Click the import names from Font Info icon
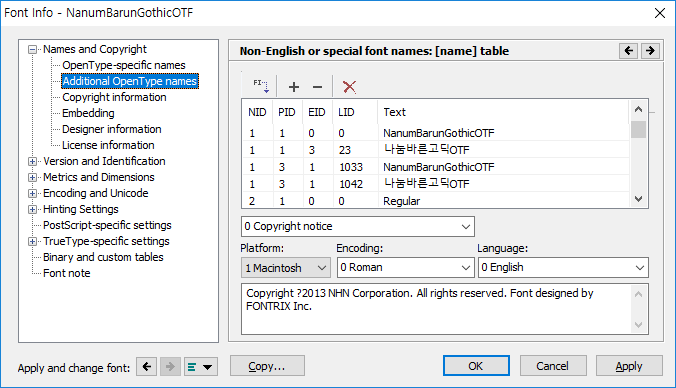Image resolution: width=676 pixels, height=388 pixels. click(261, 86)
